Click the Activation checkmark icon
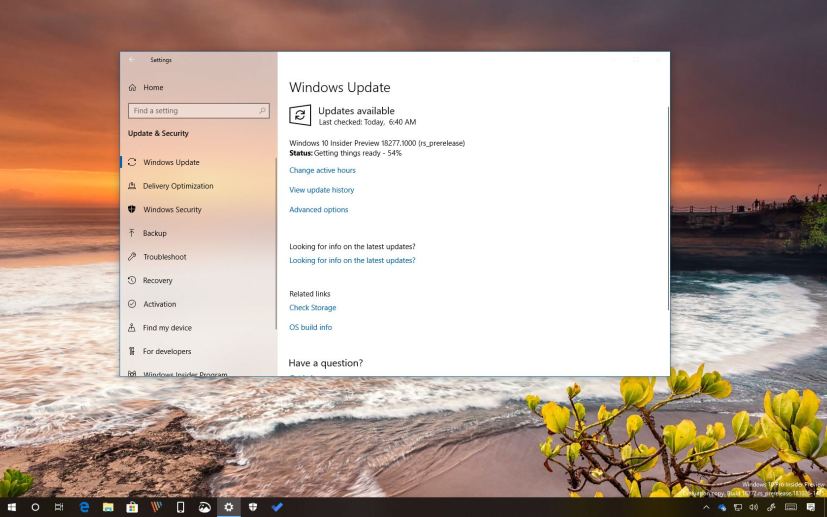The image size is (827, 517). coord(132,304)
